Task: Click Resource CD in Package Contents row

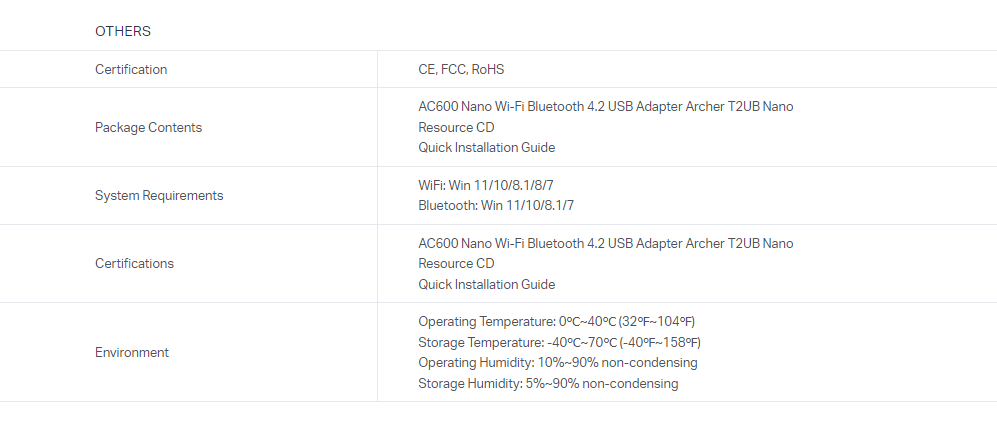Action: [x=456, y=127]
